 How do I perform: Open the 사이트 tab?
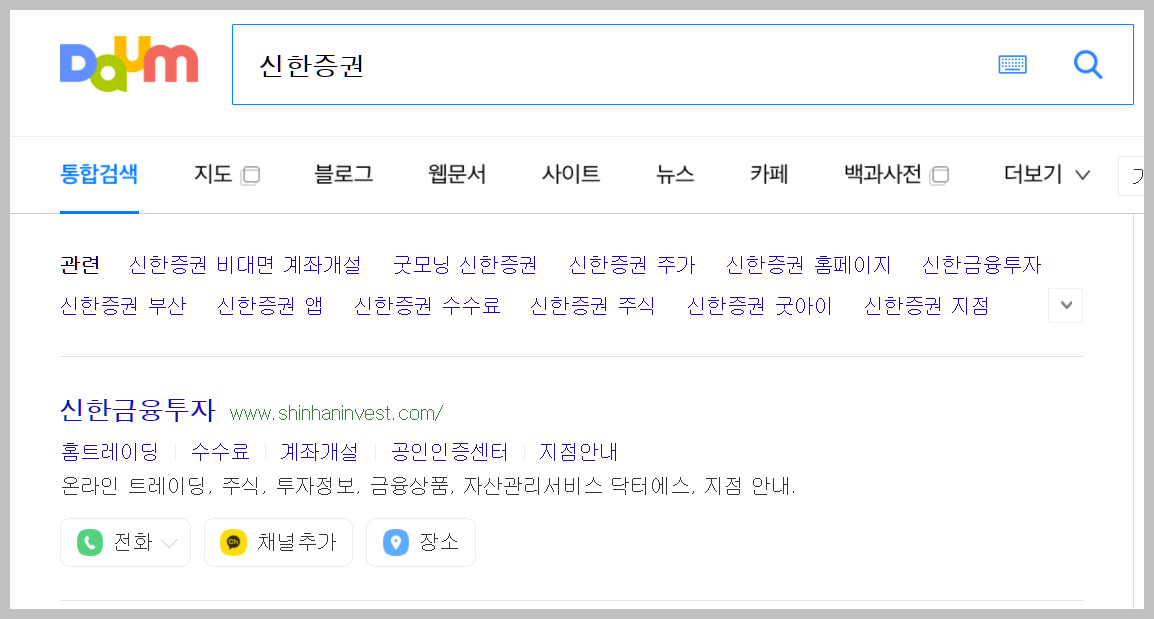[570, 174]
